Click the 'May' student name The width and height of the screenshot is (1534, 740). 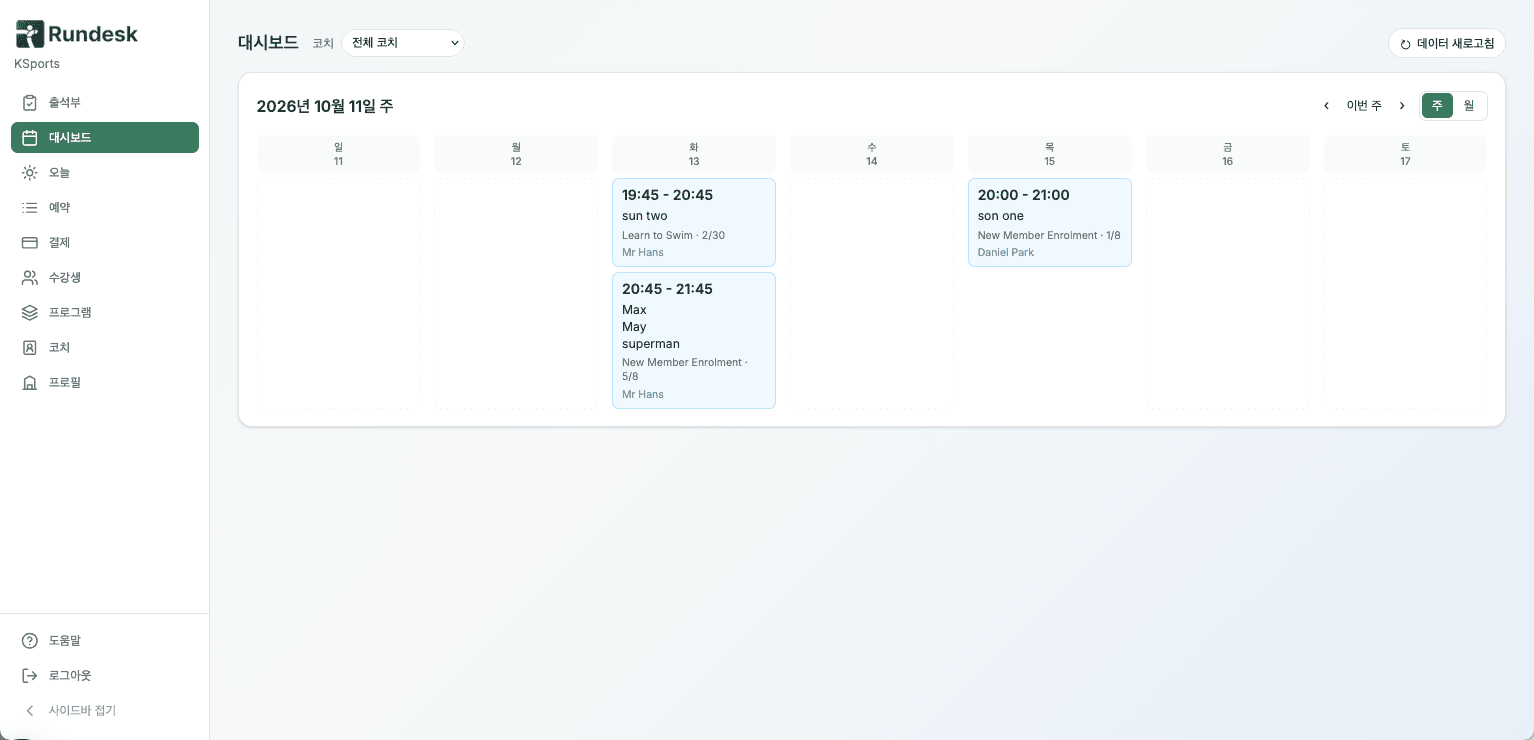(x=634, y=327)
